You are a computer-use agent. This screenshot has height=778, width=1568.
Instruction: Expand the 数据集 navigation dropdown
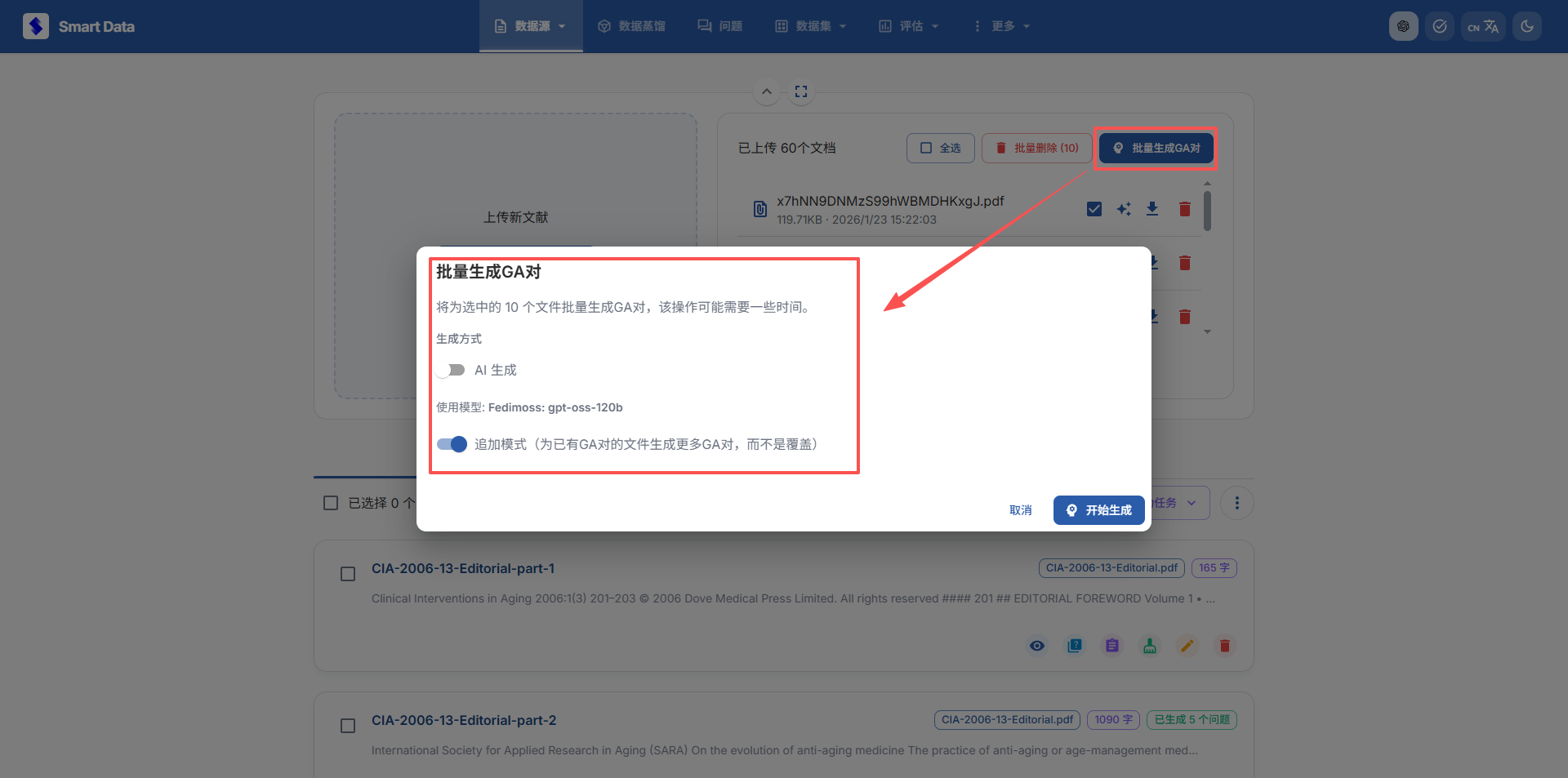pyautogui.click(x=810, y=26)
